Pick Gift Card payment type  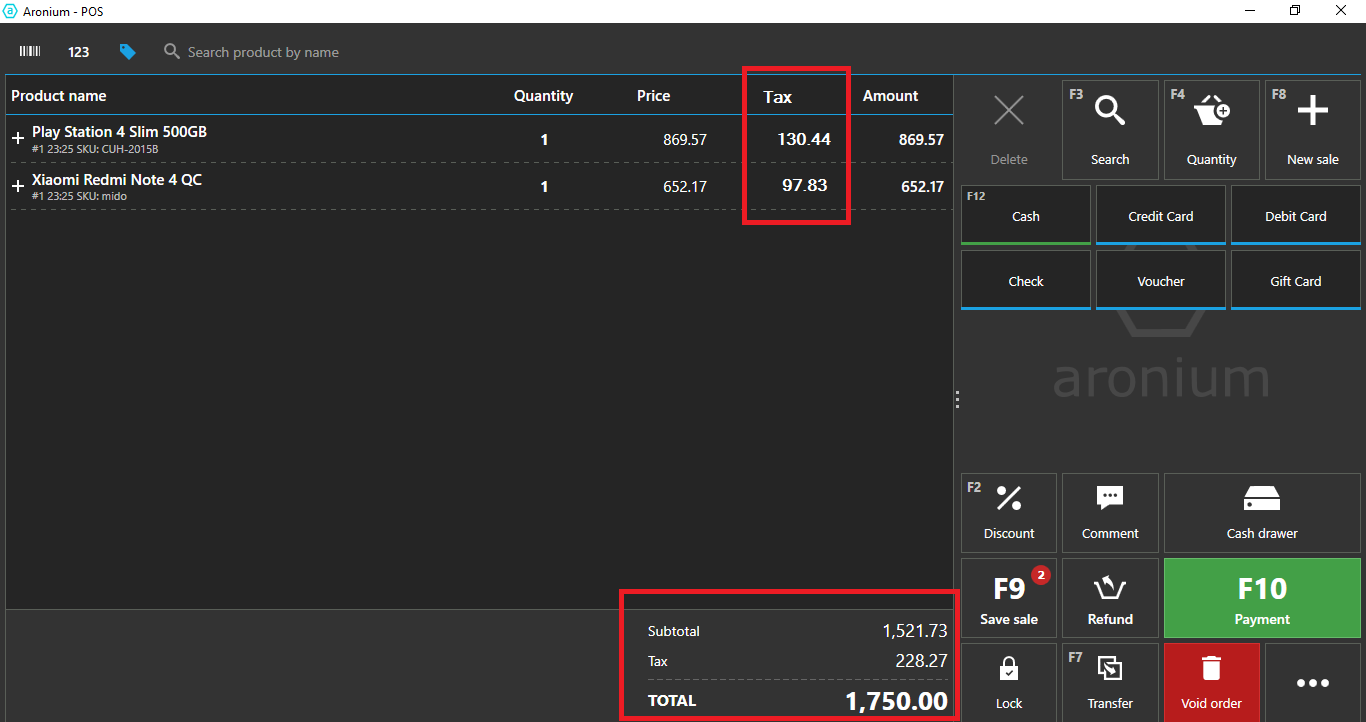click(1295, 281)
